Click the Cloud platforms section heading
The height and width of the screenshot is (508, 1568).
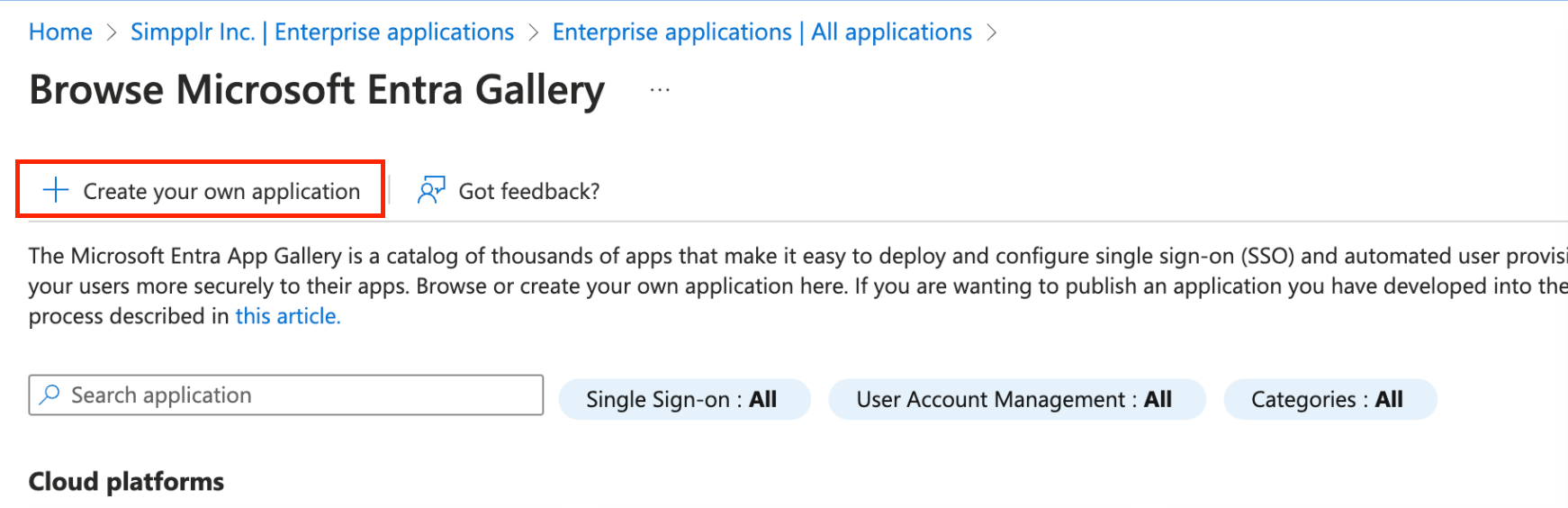pyautogui.click(x=126, y=482)
